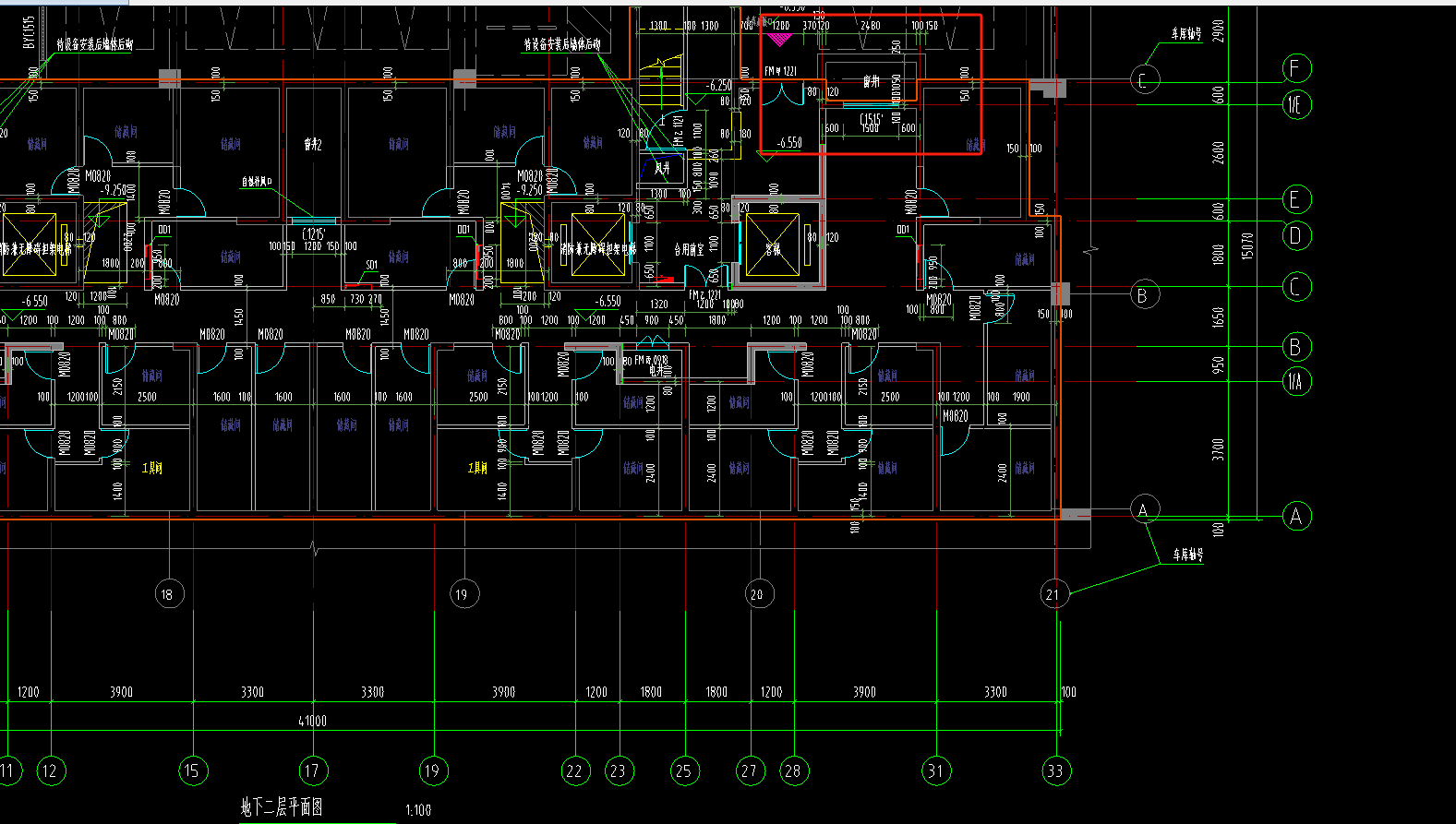Pick green axis bubble 17
The width and height of the screenshot is (1456, 824).
[x=312, y=770]
